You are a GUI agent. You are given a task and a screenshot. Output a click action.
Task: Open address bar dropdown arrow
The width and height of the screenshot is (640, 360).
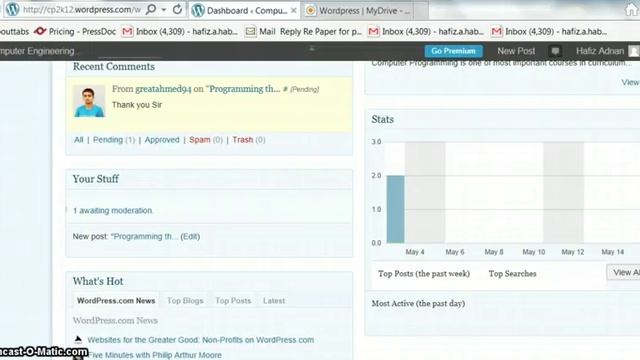[x=164, y=10]
